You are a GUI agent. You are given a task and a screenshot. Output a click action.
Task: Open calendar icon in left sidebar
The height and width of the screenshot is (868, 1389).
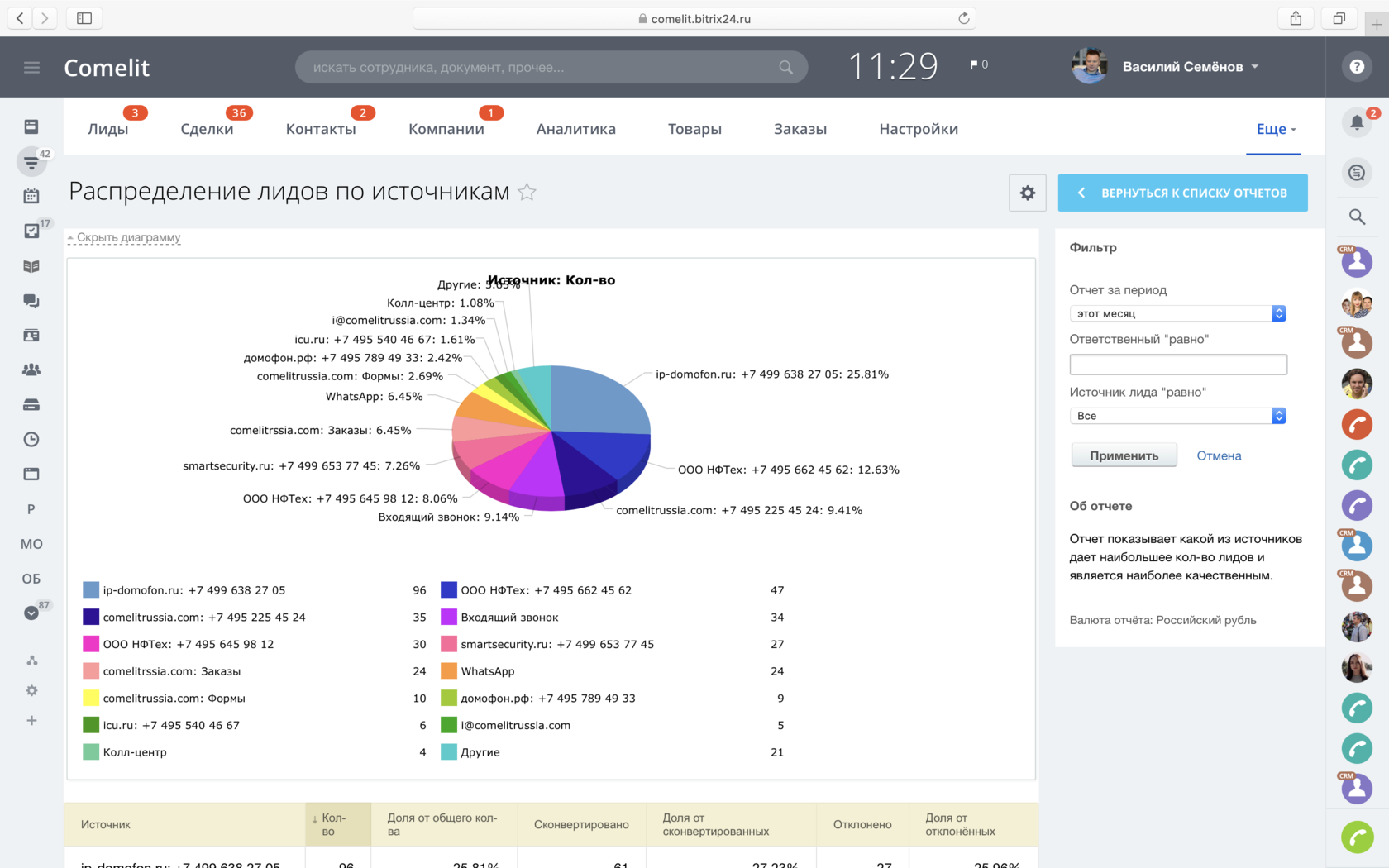pos(31,196)
